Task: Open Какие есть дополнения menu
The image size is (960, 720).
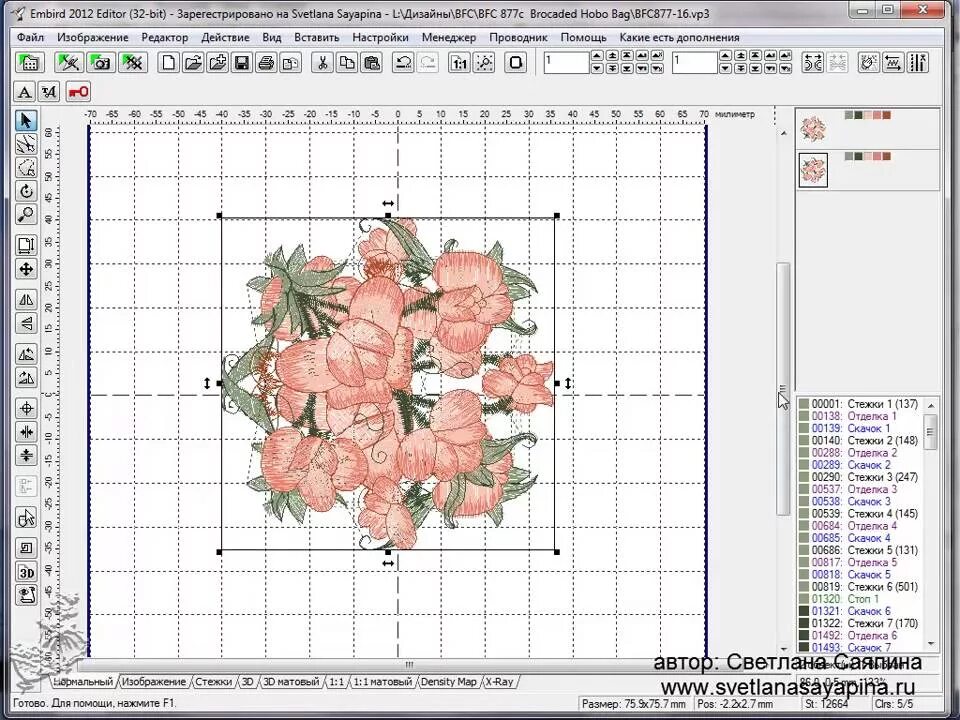Action: tap(680, 37)
